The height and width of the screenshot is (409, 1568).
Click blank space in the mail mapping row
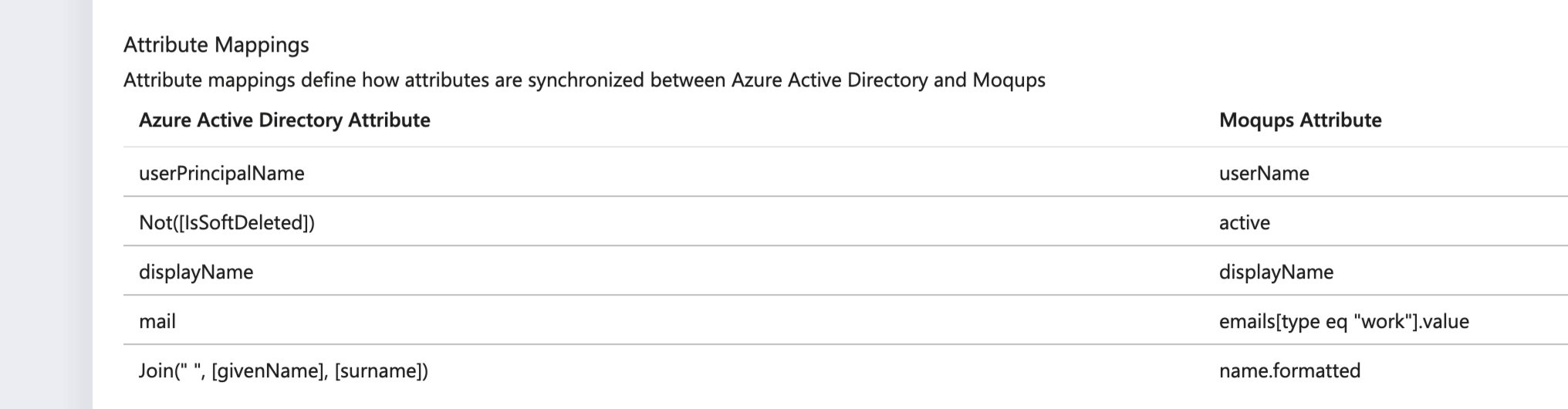[694, 322]
